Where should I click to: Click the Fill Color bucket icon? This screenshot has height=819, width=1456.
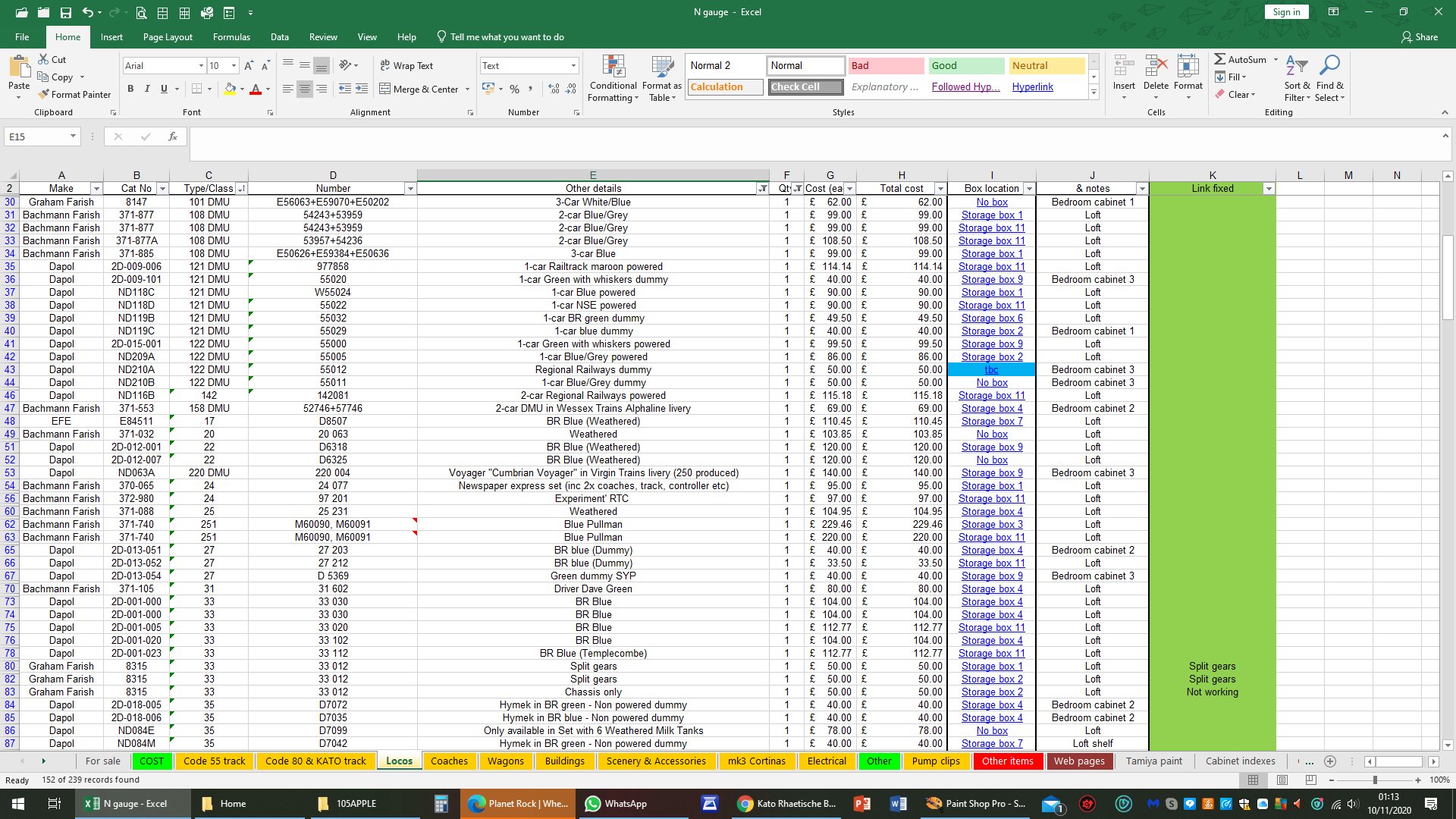(230, 89)
